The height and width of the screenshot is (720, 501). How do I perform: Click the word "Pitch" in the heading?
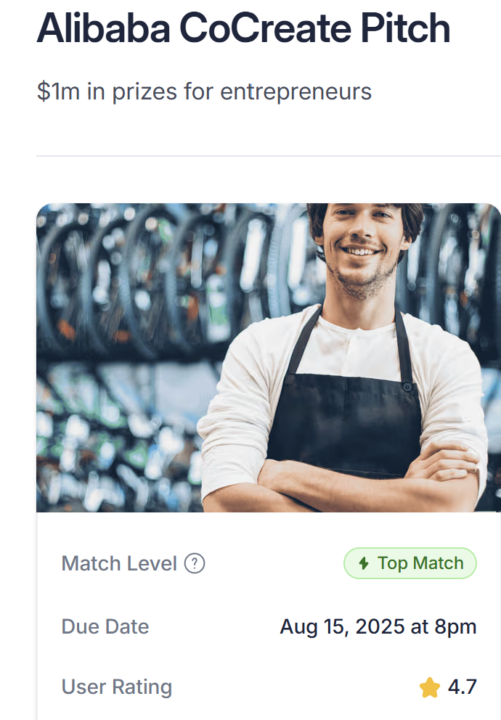click(x=405, y=28)
